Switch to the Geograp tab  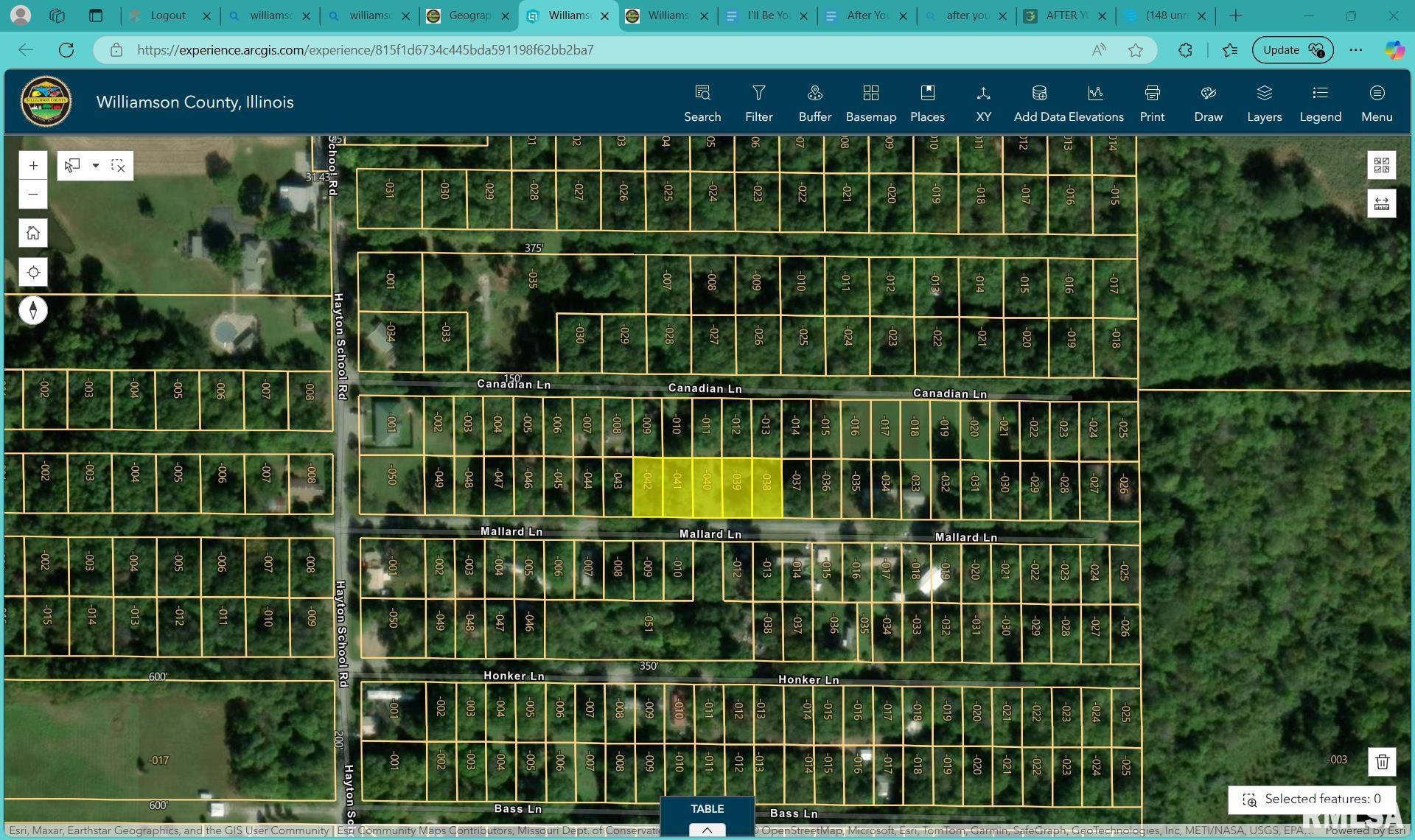pos(469,15)
